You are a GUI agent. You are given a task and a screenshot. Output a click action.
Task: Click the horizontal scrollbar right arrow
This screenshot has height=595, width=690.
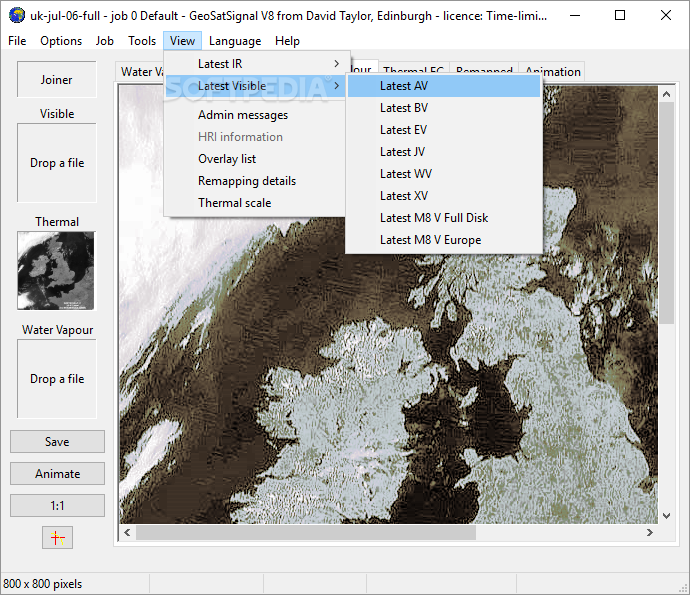650,533
